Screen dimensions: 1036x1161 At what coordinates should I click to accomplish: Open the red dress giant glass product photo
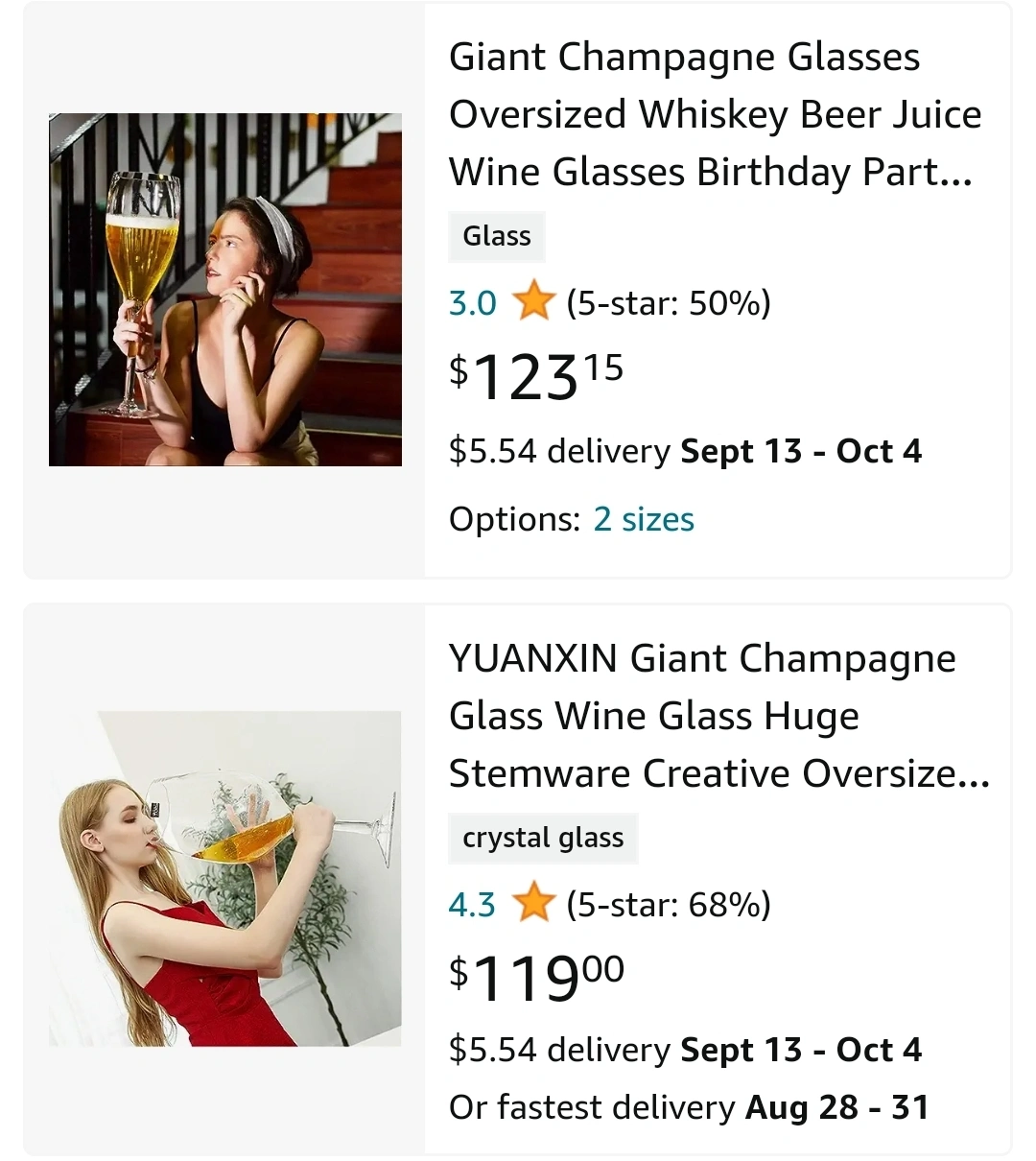225,878
